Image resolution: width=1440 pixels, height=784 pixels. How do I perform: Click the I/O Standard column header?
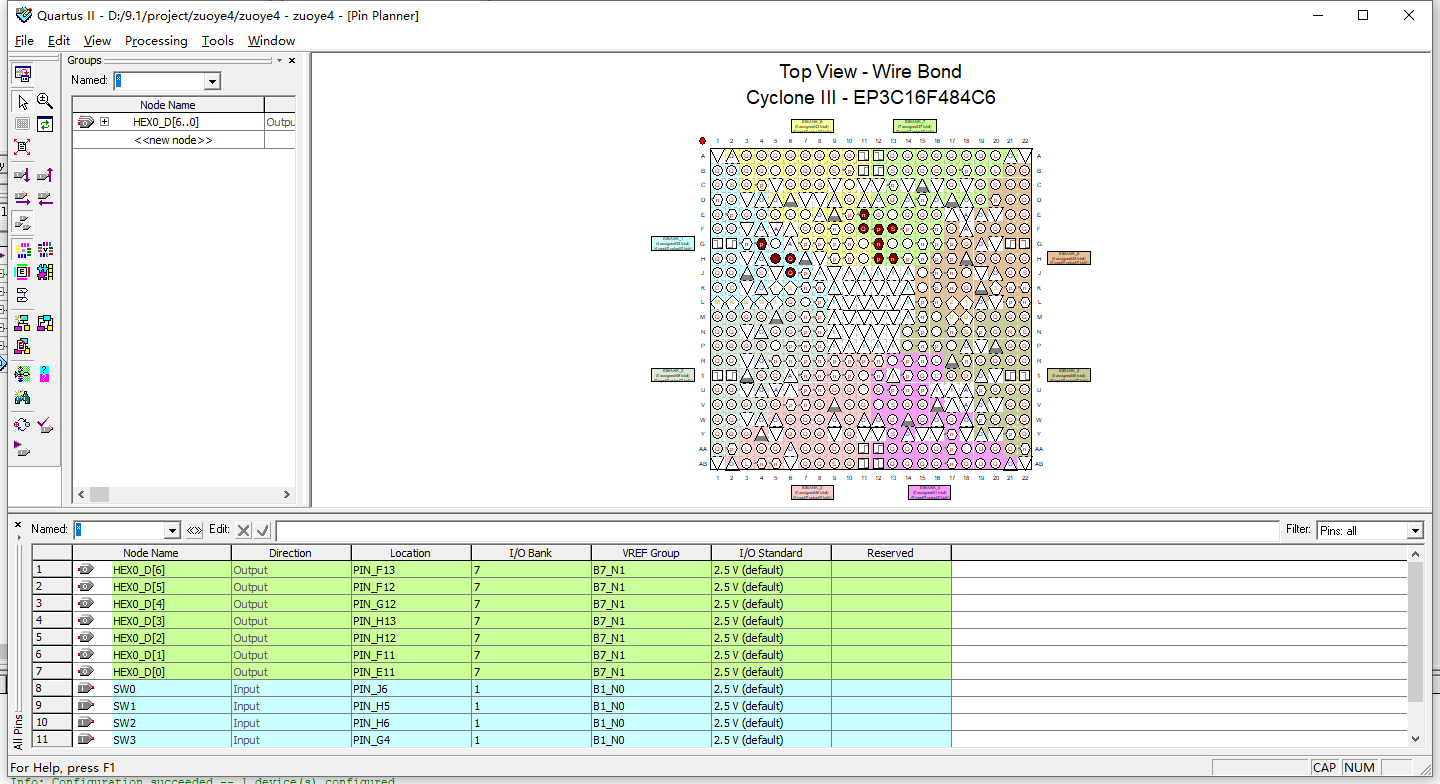(x=771, y=553)
